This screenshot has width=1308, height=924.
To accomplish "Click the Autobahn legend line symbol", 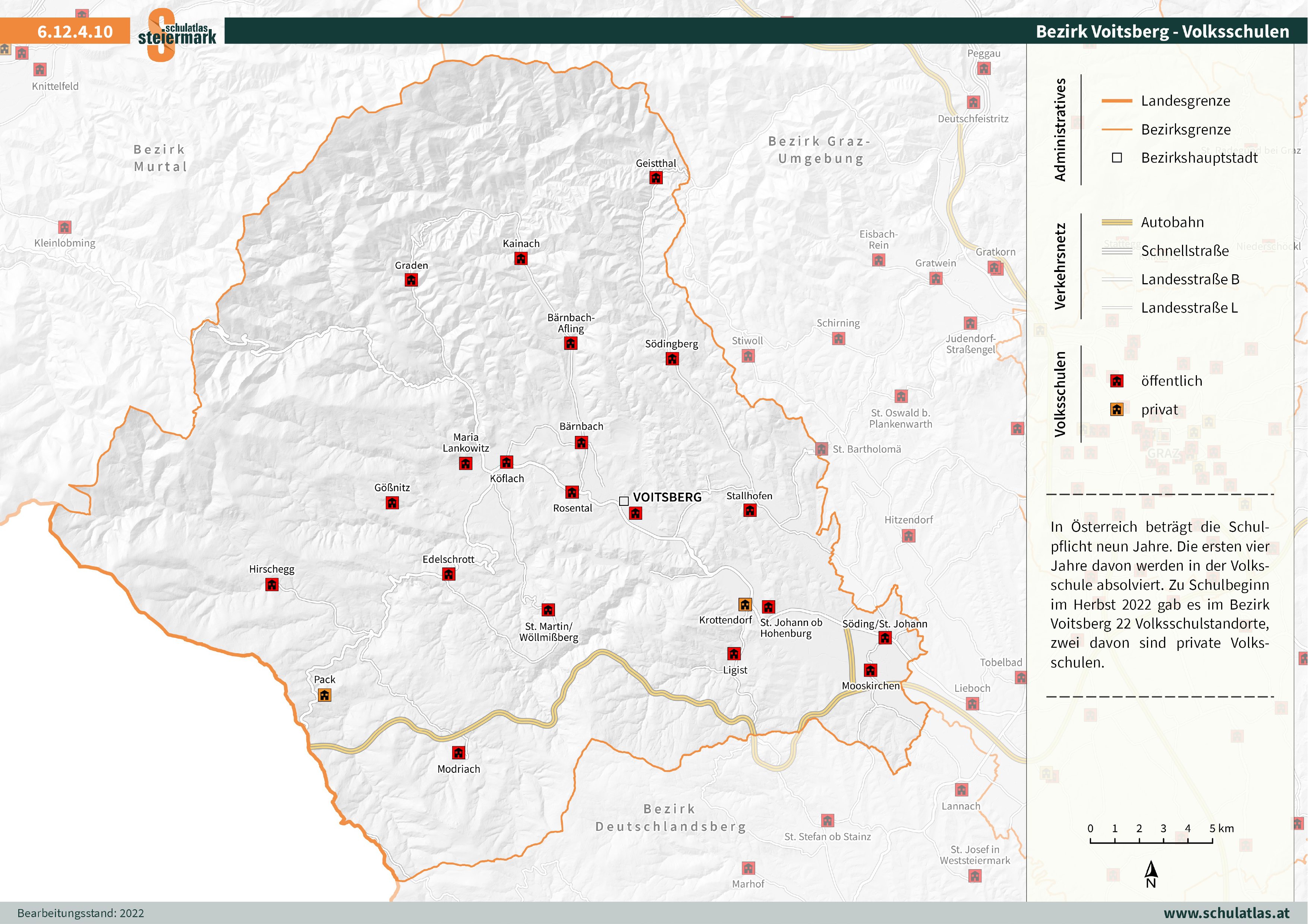I will tap(1116, 222).
